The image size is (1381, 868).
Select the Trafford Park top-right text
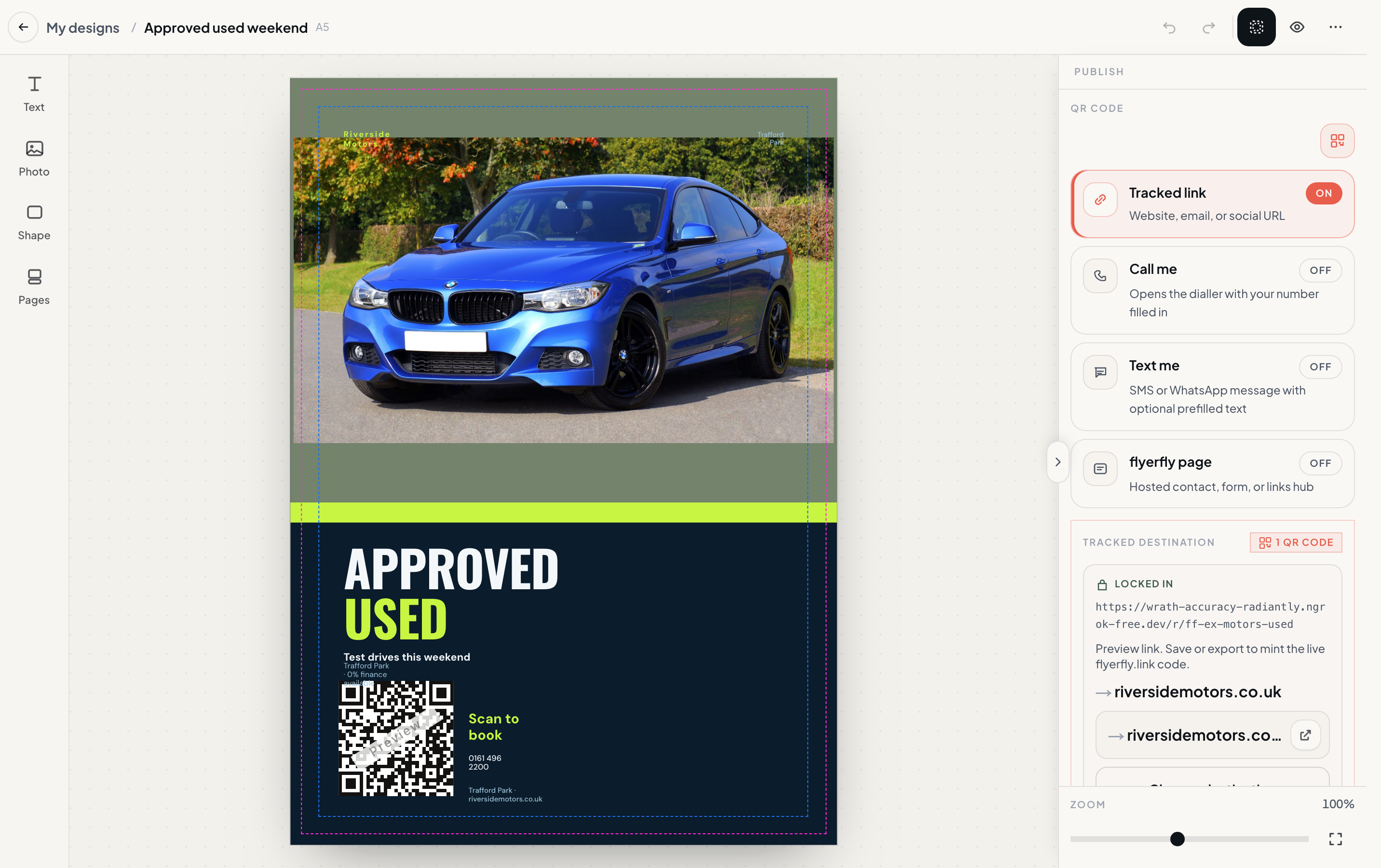click(x=770, y=138)
